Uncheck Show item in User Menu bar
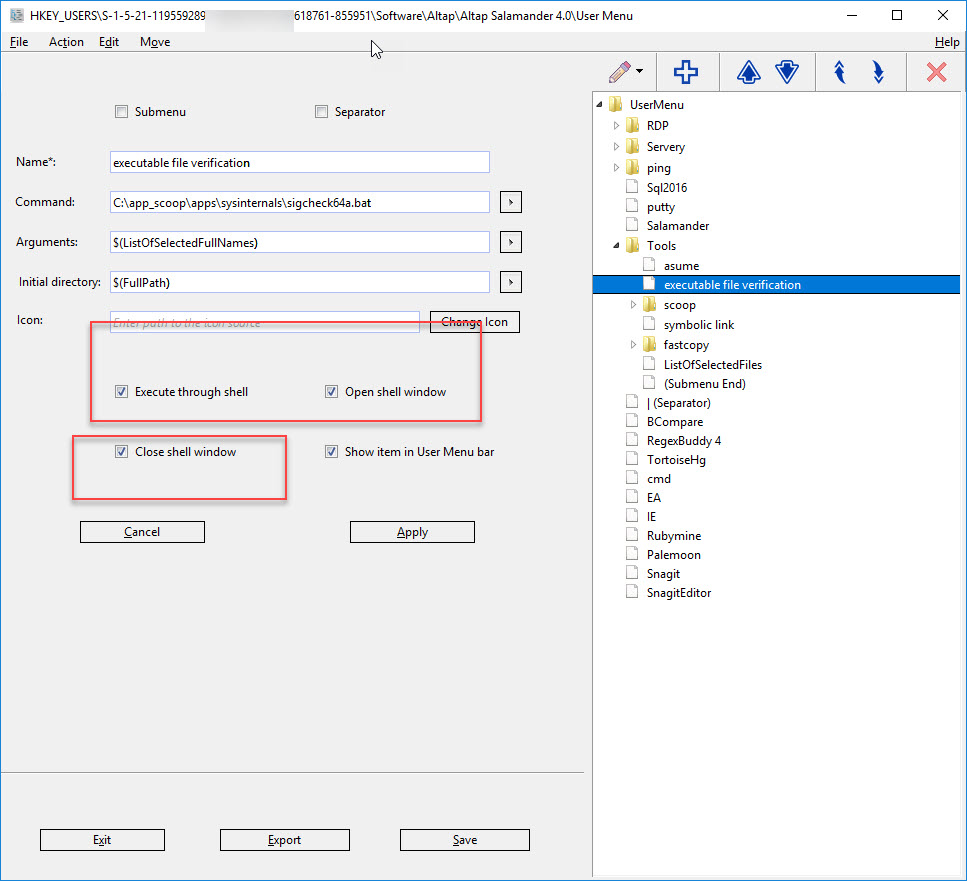The image size is (967, 881). 331,452
